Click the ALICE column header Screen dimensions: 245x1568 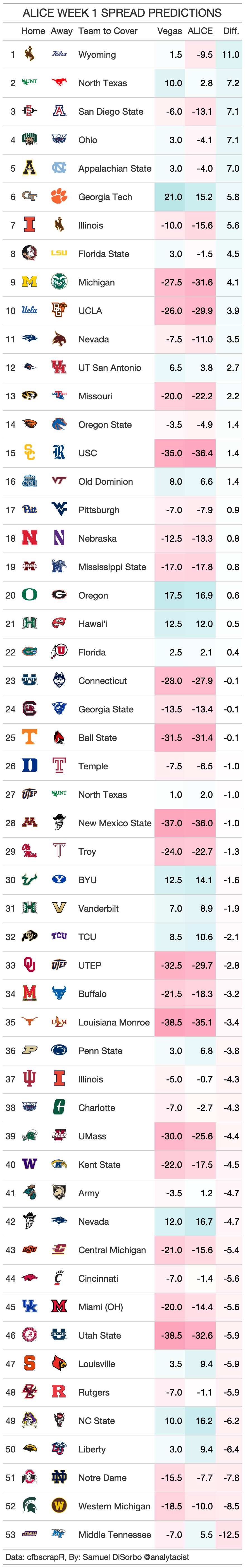point(200,31)
